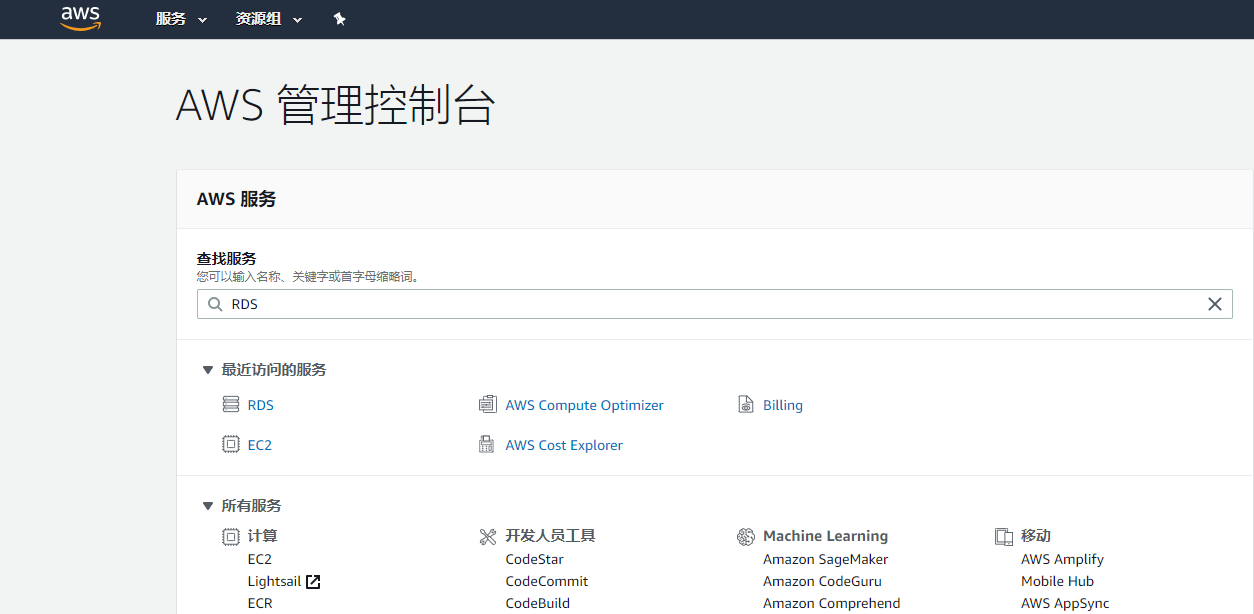Click the Billing document icon
This screenshot has width=1254, height=614.
pyautogui.click(x=745, y=405)
